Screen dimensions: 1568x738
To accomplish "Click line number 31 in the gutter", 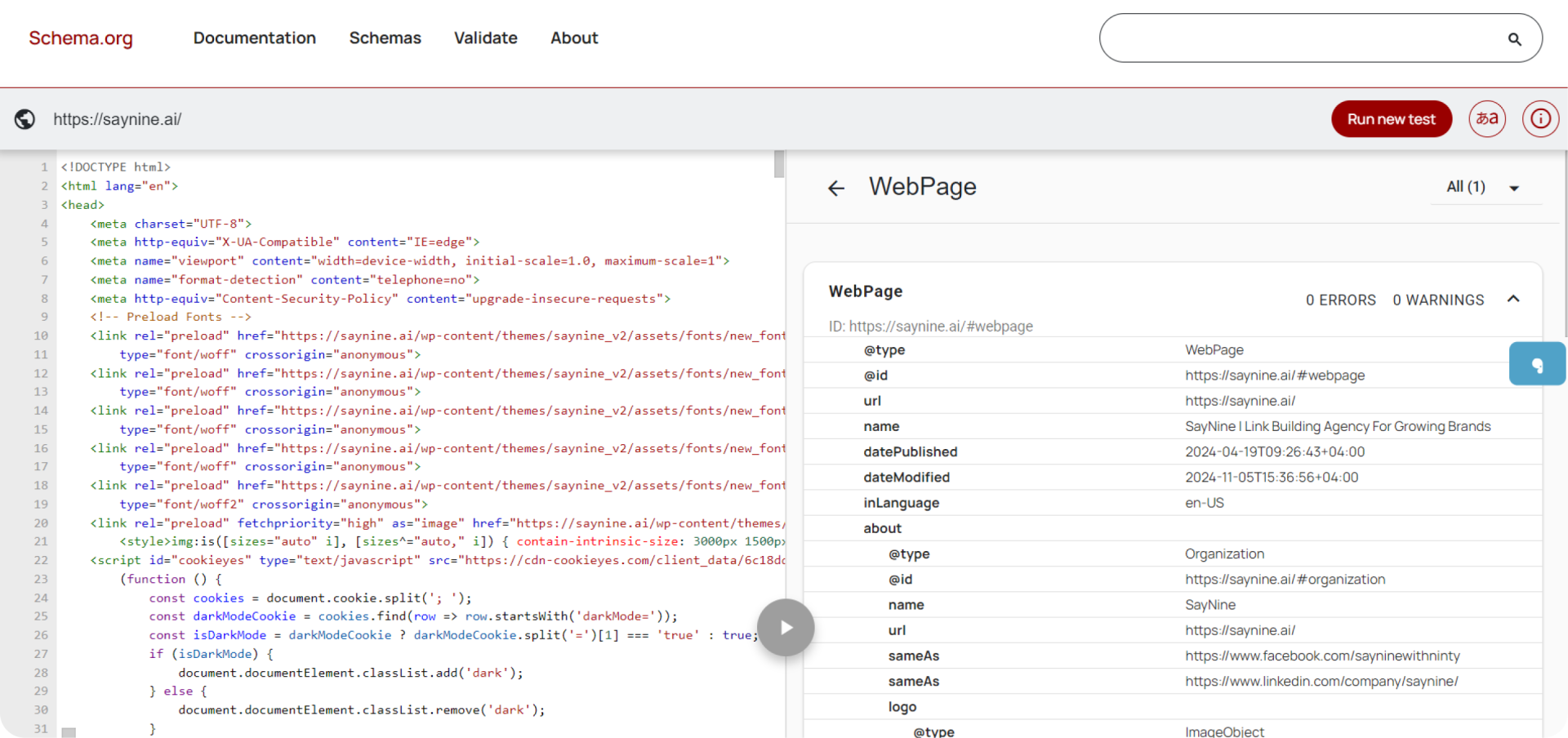I will click(41, 728).
